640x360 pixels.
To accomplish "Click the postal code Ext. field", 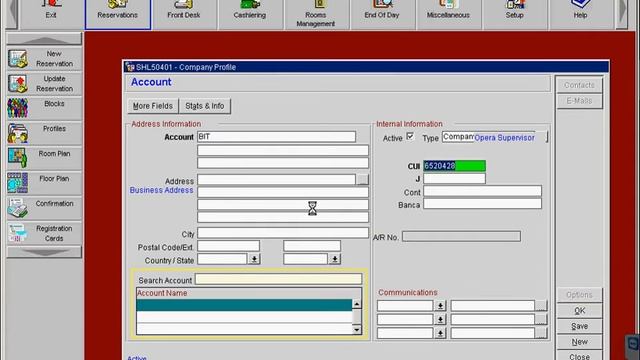I will click(312, 246).
